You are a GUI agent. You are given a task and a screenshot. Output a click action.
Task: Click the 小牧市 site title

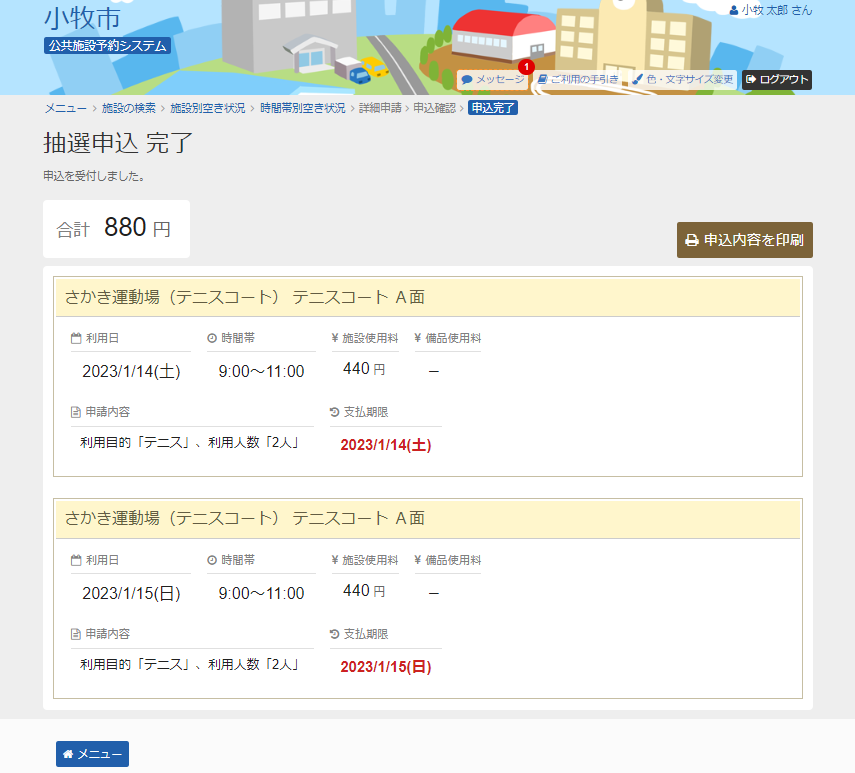pyautogui.click(x=80, y=17)
